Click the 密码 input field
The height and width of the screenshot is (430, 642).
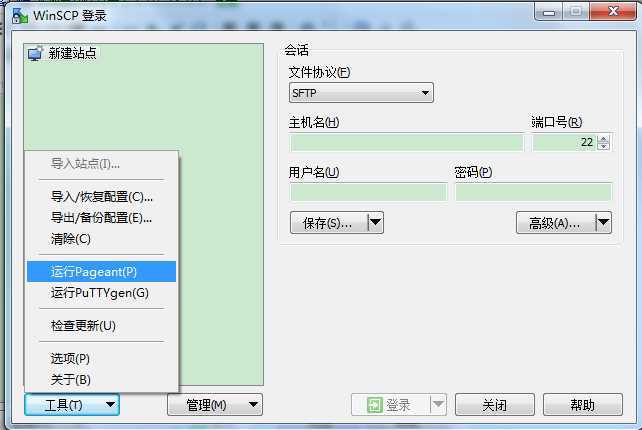[533, 192]
